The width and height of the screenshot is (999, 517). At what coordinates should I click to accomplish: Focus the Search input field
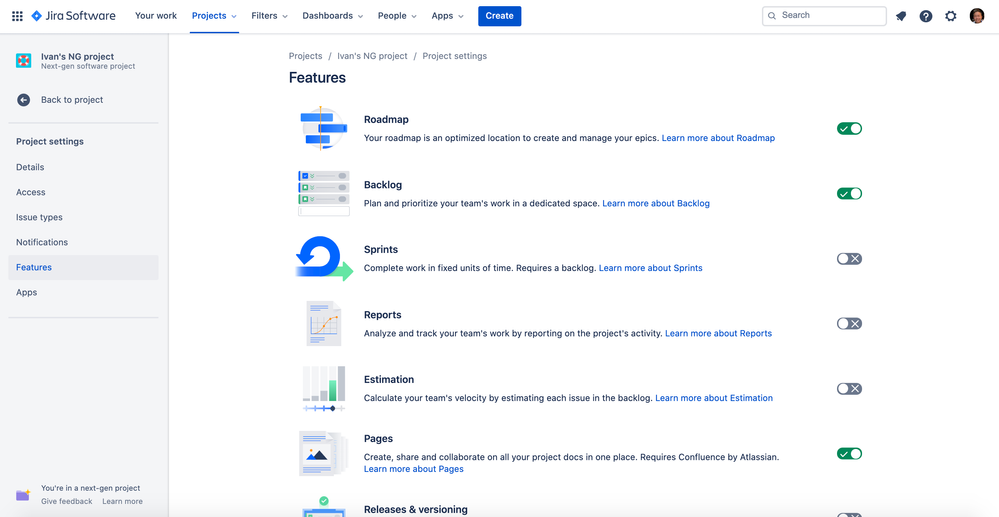(x=824, y=16)
